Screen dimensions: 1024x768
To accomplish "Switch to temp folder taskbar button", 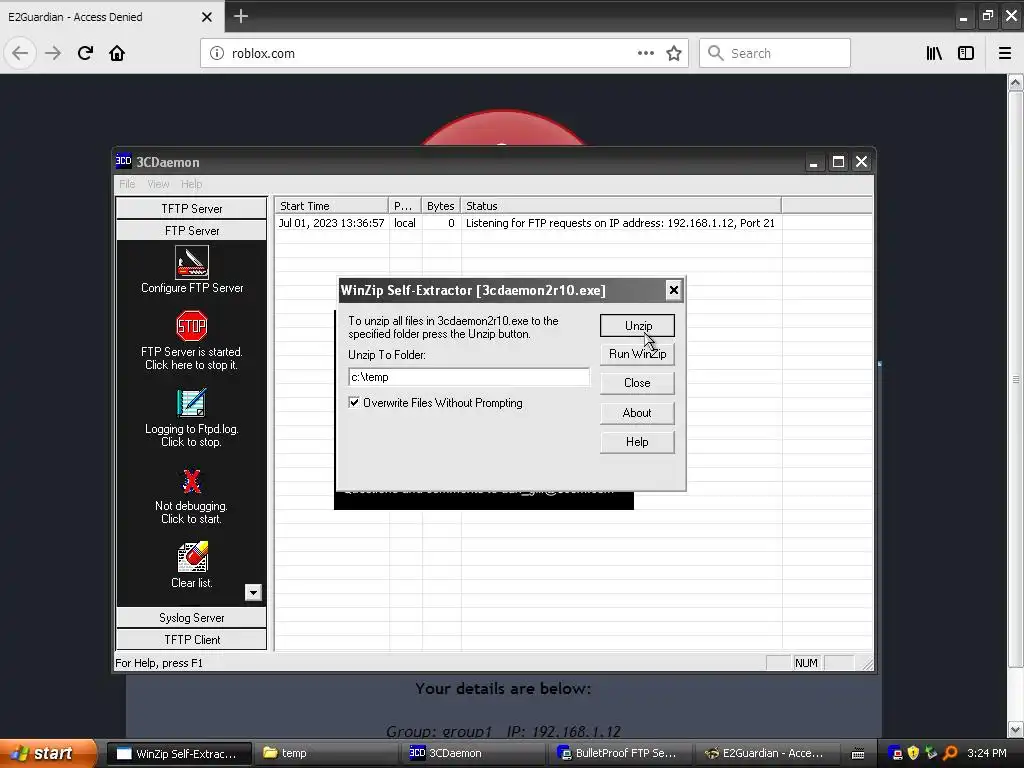I will tap(327, 753).
